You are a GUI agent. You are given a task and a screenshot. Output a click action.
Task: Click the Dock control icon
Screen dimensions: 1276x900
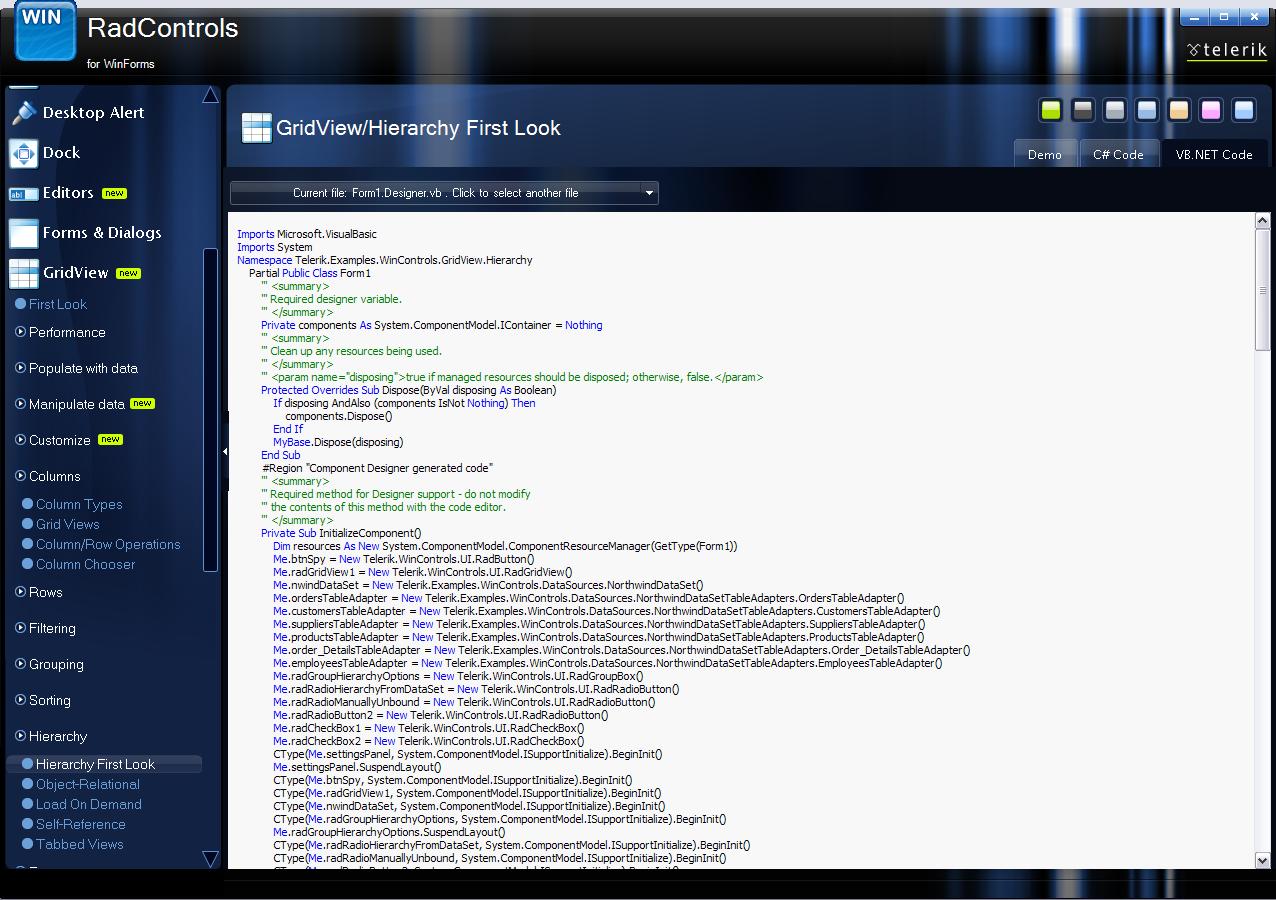[24, 153]
